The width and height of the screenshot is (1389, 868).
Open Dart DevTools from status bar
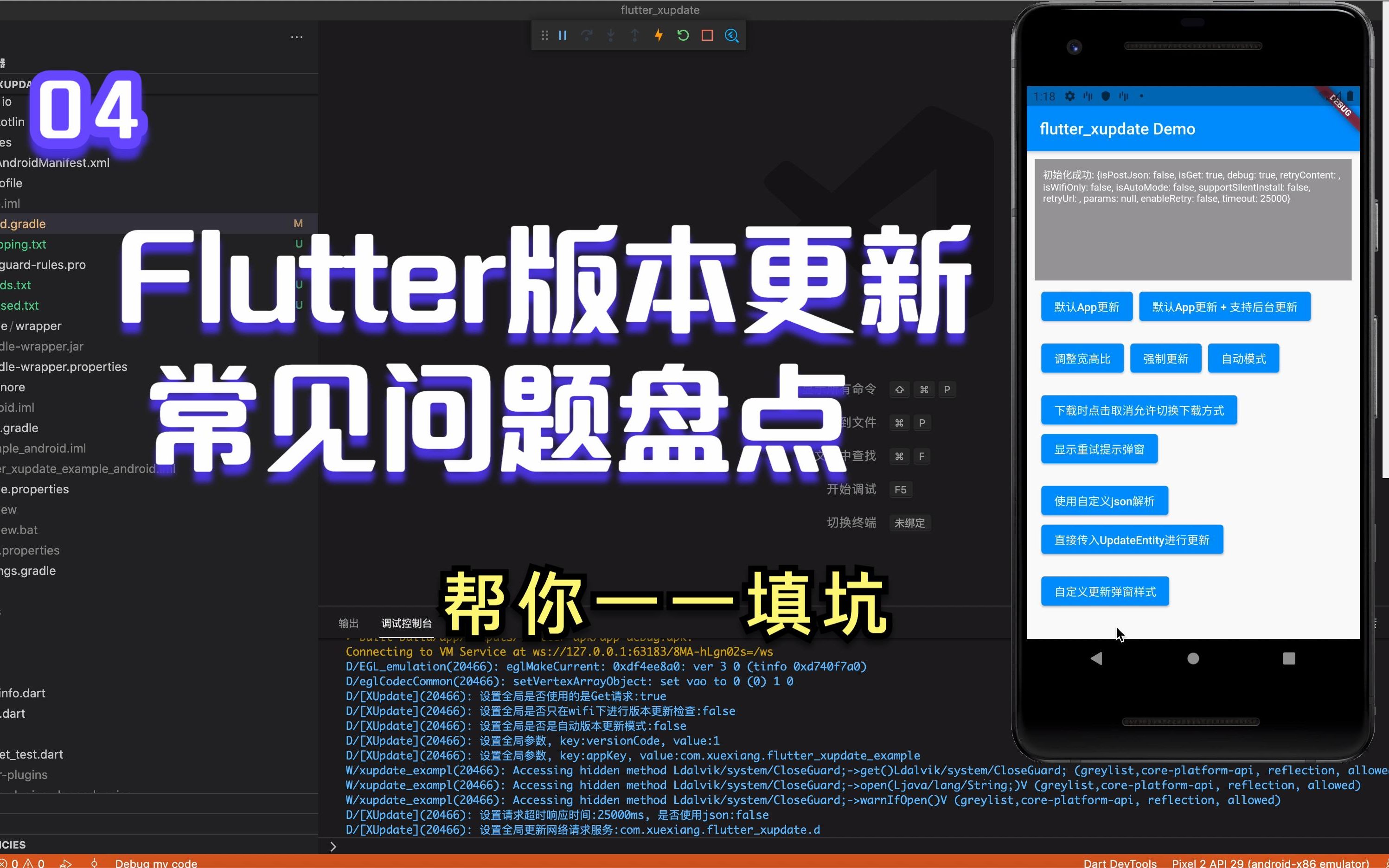pos(1120,863)
